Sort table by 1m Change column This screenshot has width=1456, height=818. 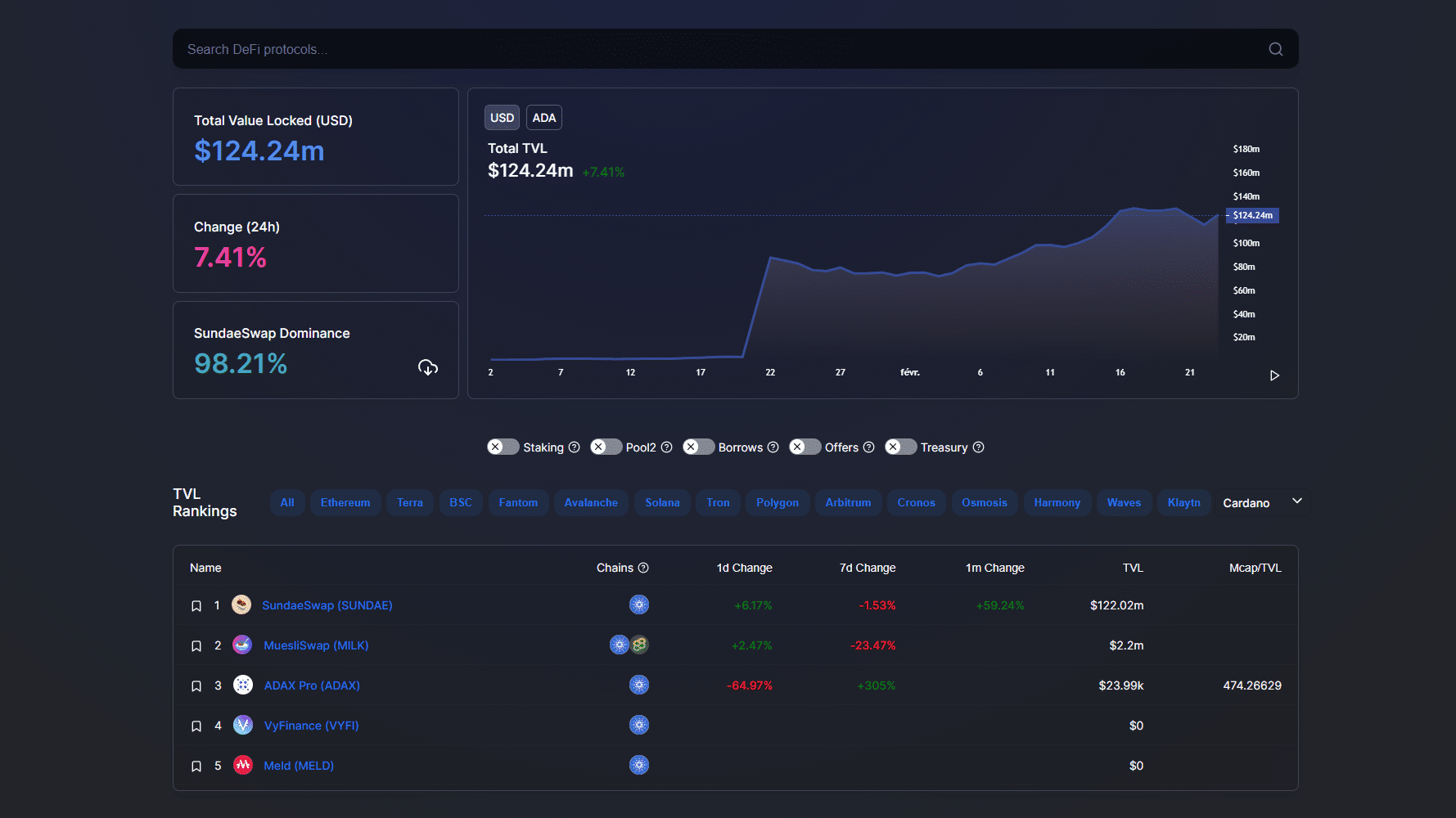[994, 568]
